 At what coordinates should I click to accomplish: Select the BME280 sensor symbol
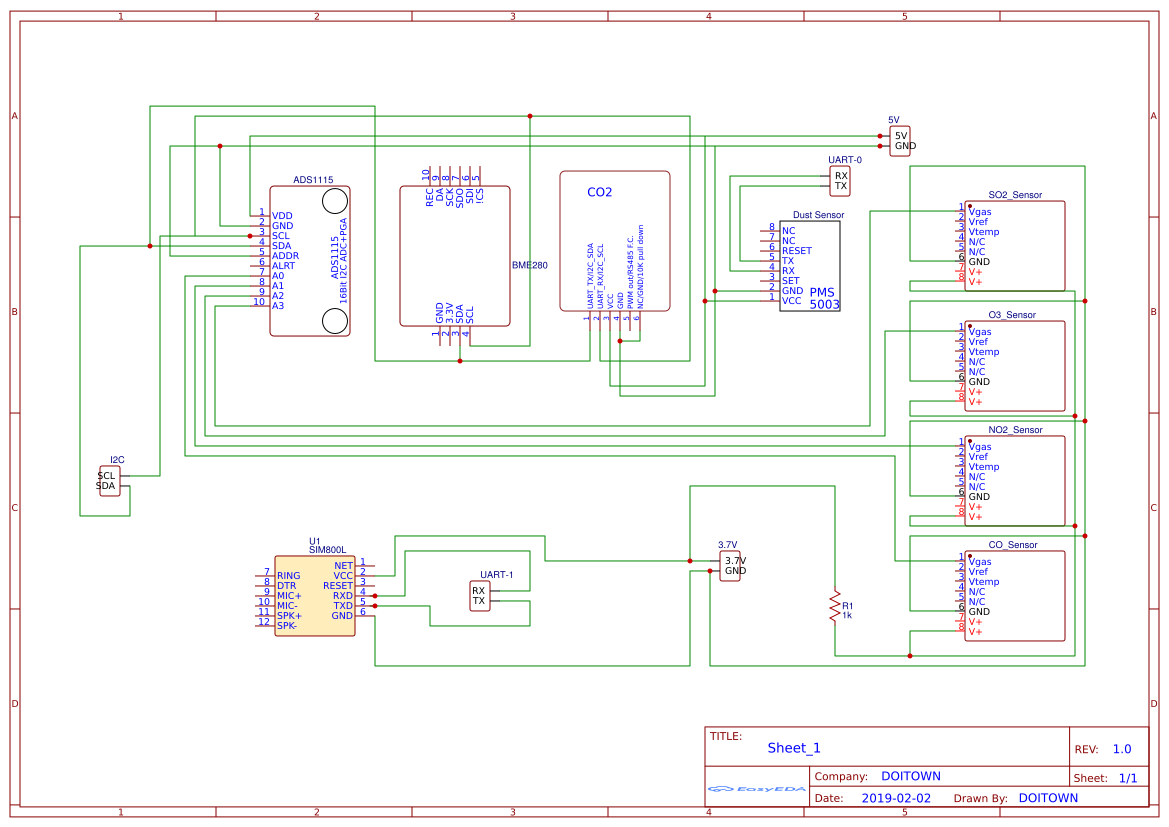pyautogui.click(x=457, y=255)
